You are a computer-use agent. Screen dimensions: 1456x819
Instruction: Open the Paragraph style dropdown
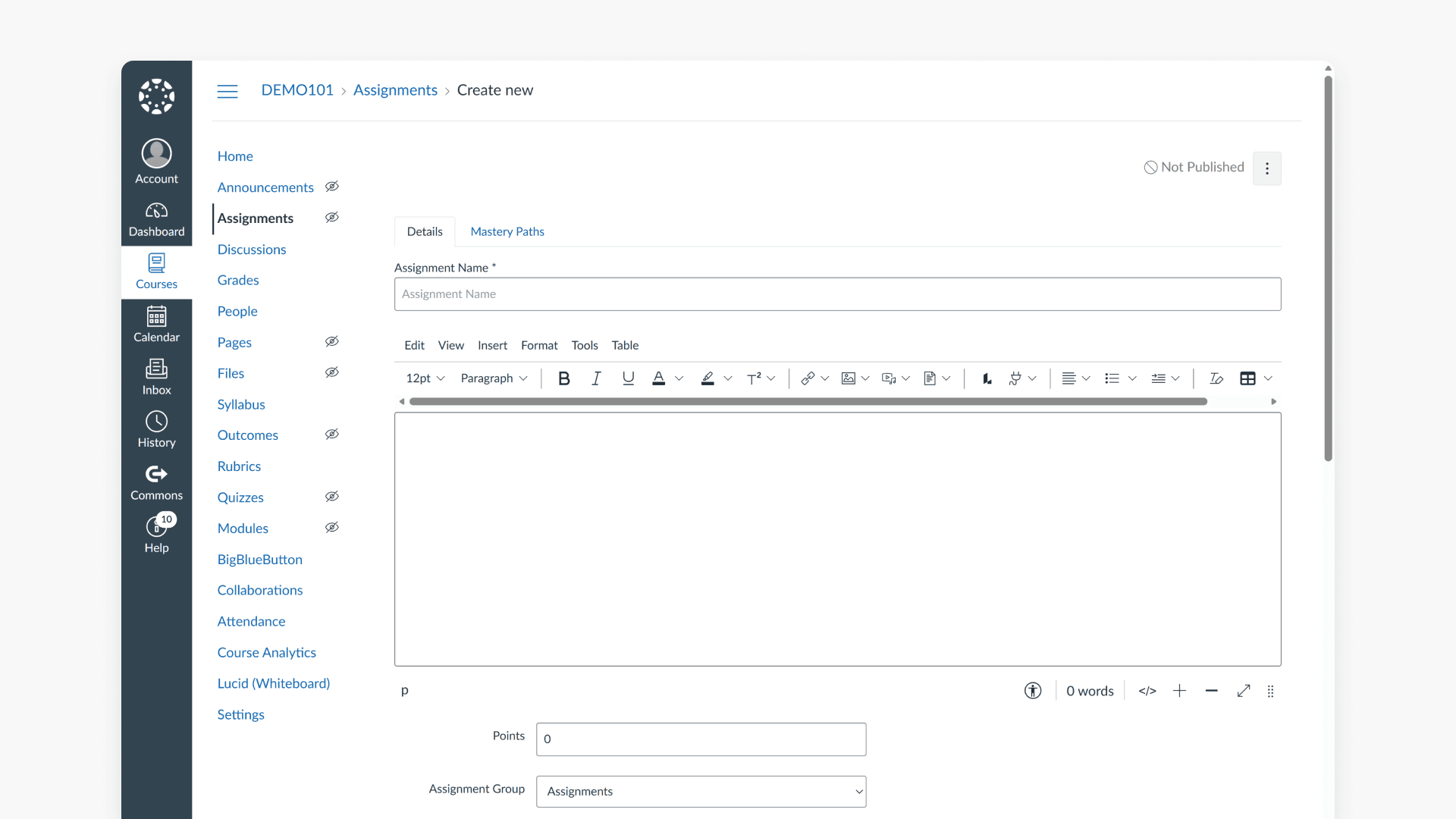[x=494, y=378]
